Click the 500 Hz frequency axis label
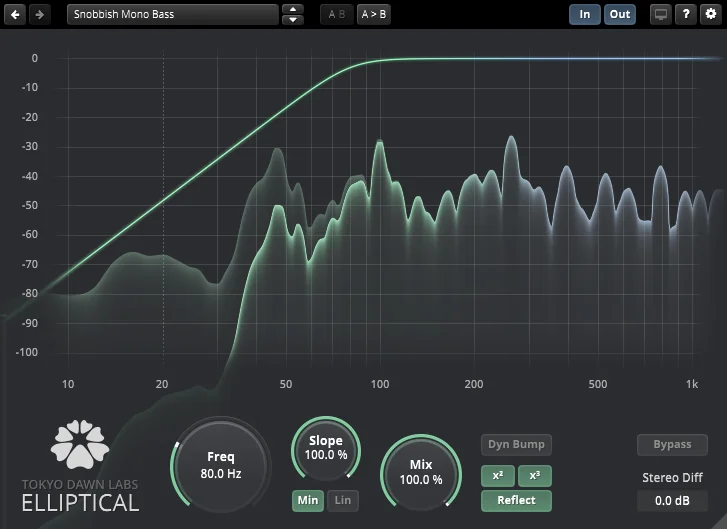 [598, 384]
